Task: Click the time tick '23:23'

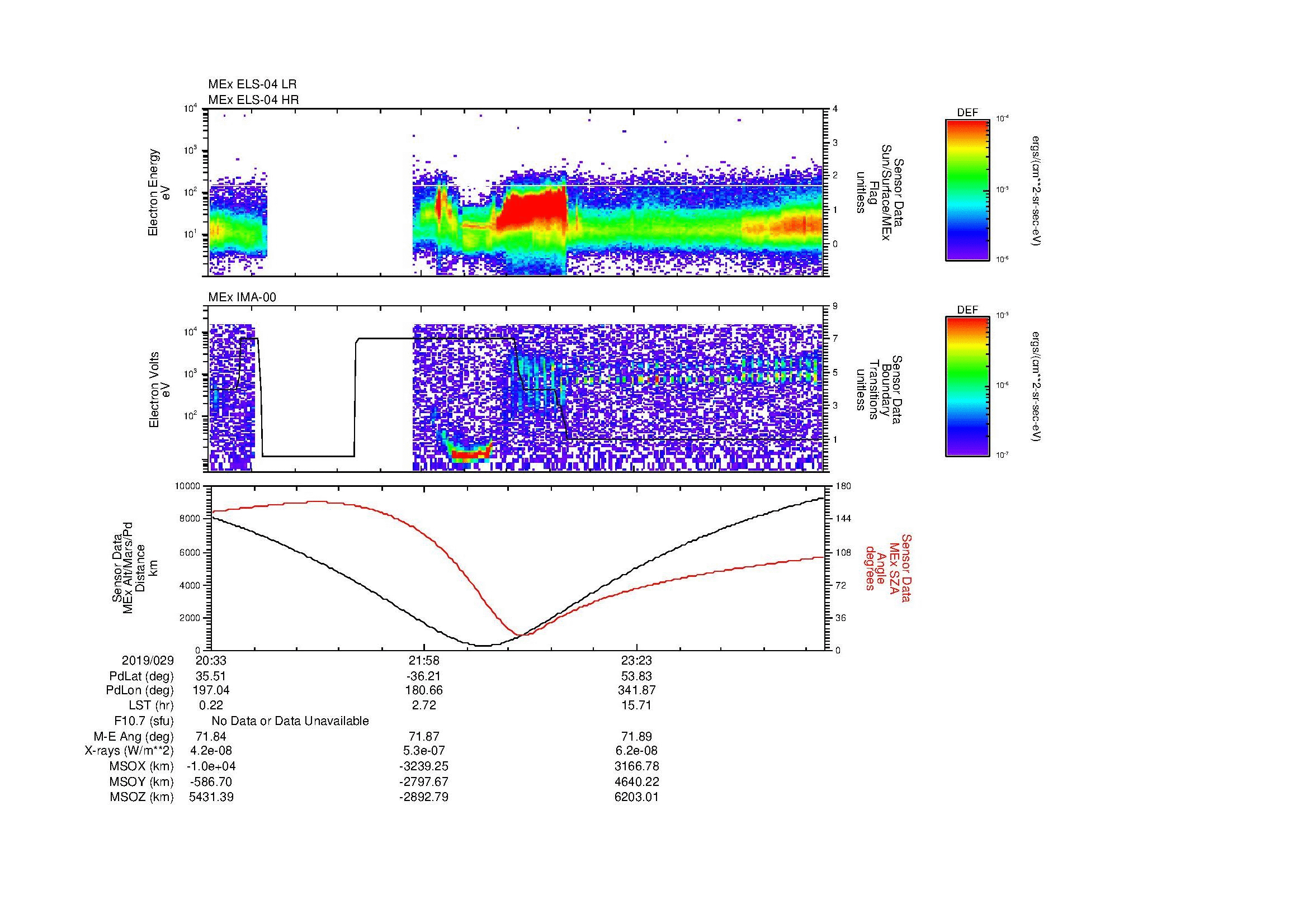Action: point(636,661)
